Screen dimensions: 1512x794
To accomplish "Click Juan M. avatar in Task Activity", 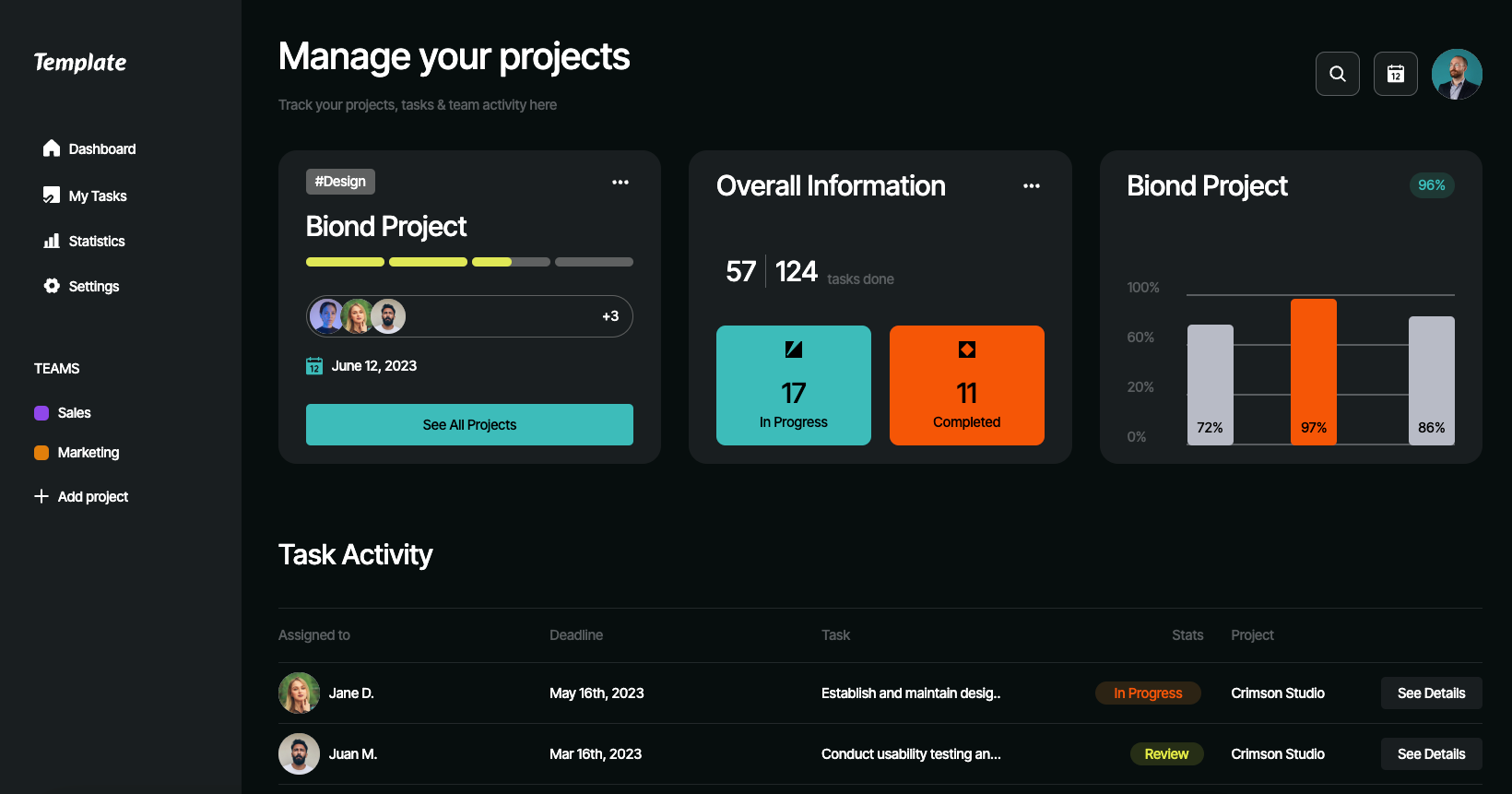I will click(x=299, y=754).
